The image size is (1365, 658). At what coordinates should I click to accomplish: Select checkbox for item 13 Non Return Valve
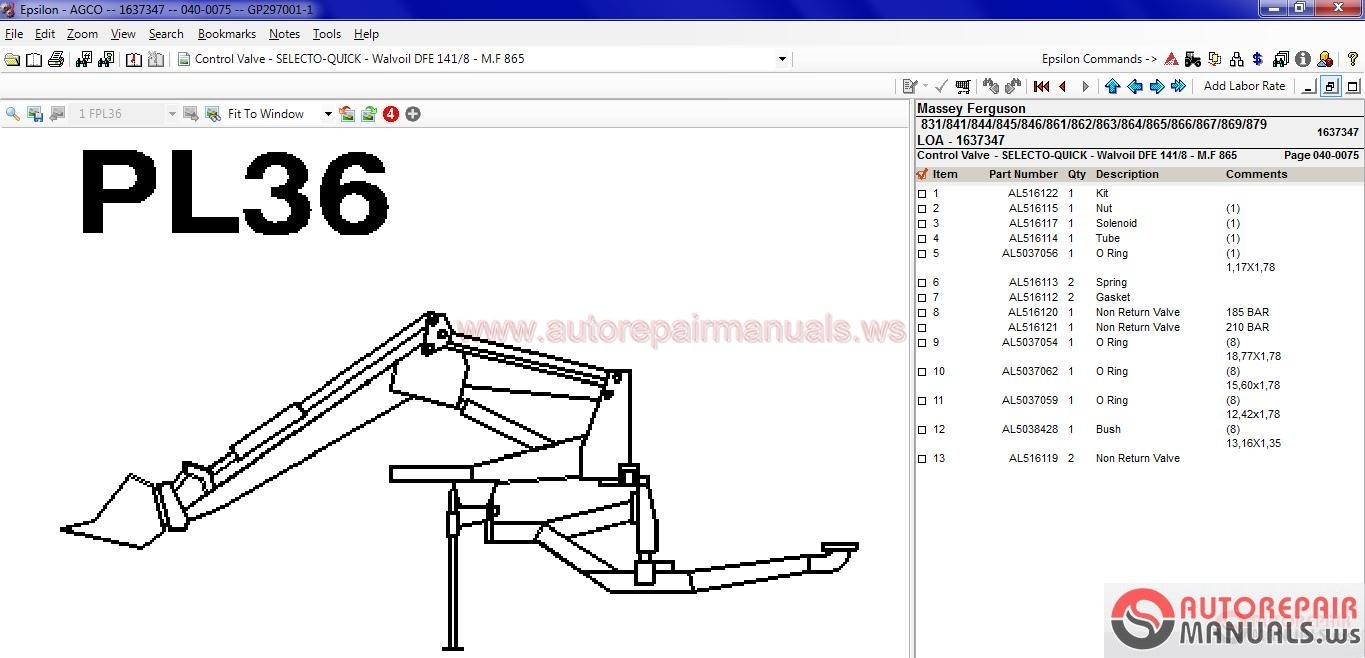pyautogui.click(x=922, y=459)
